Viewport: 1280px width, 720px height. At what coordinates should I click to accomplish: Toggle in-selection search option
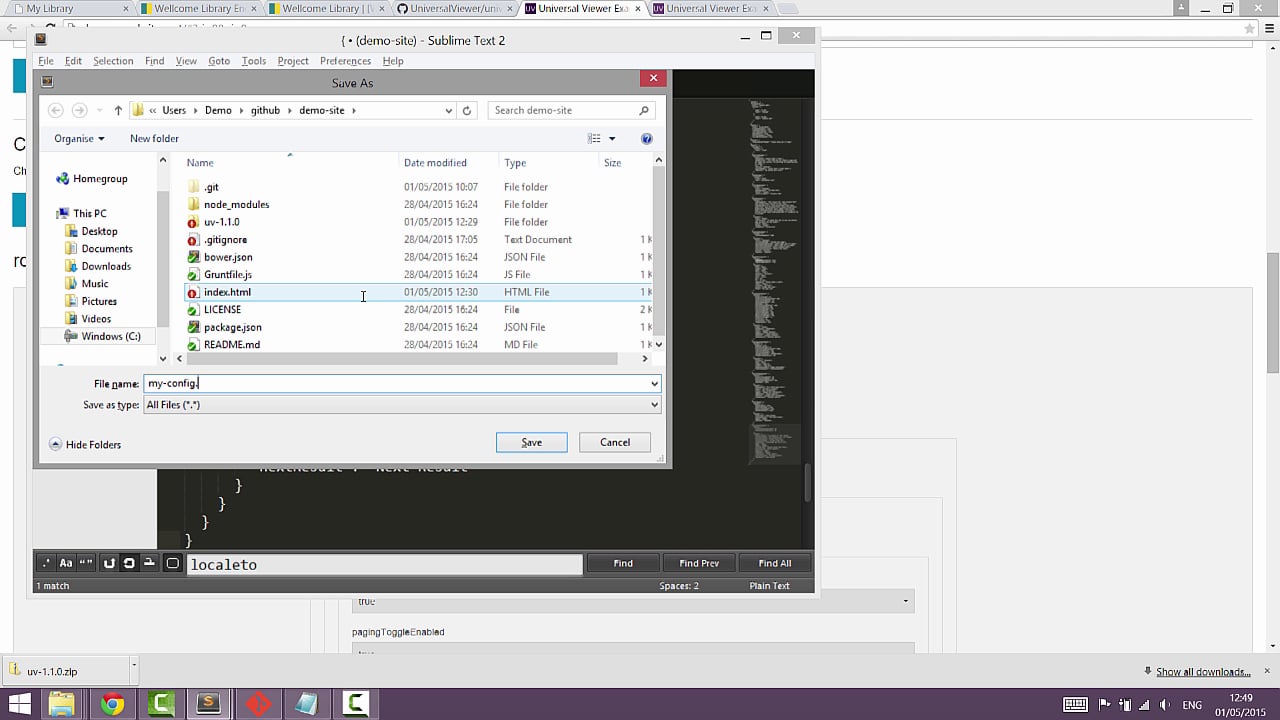(149, 563)
